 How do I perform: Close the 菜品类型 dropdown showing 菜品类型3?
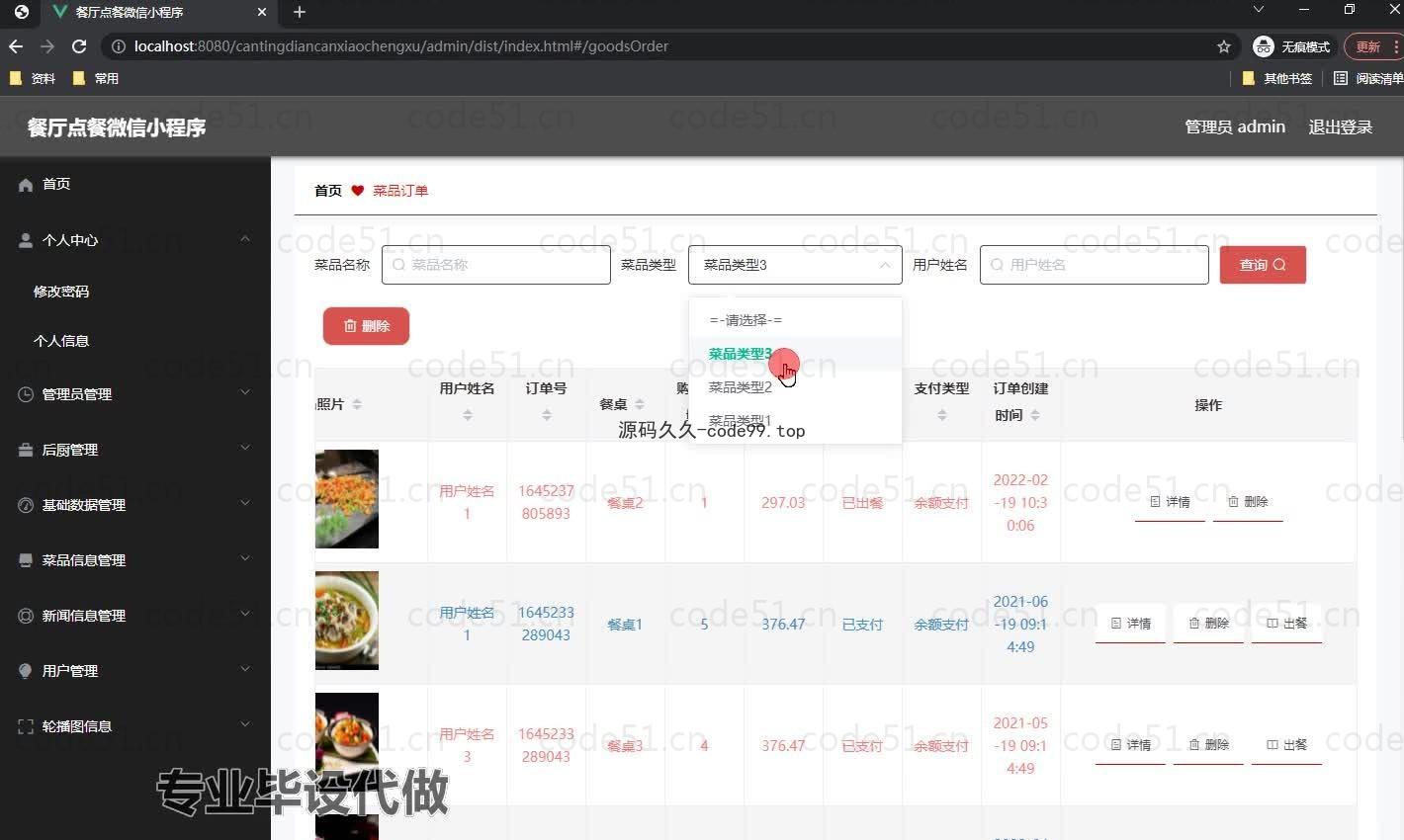(x=795, y=265)
